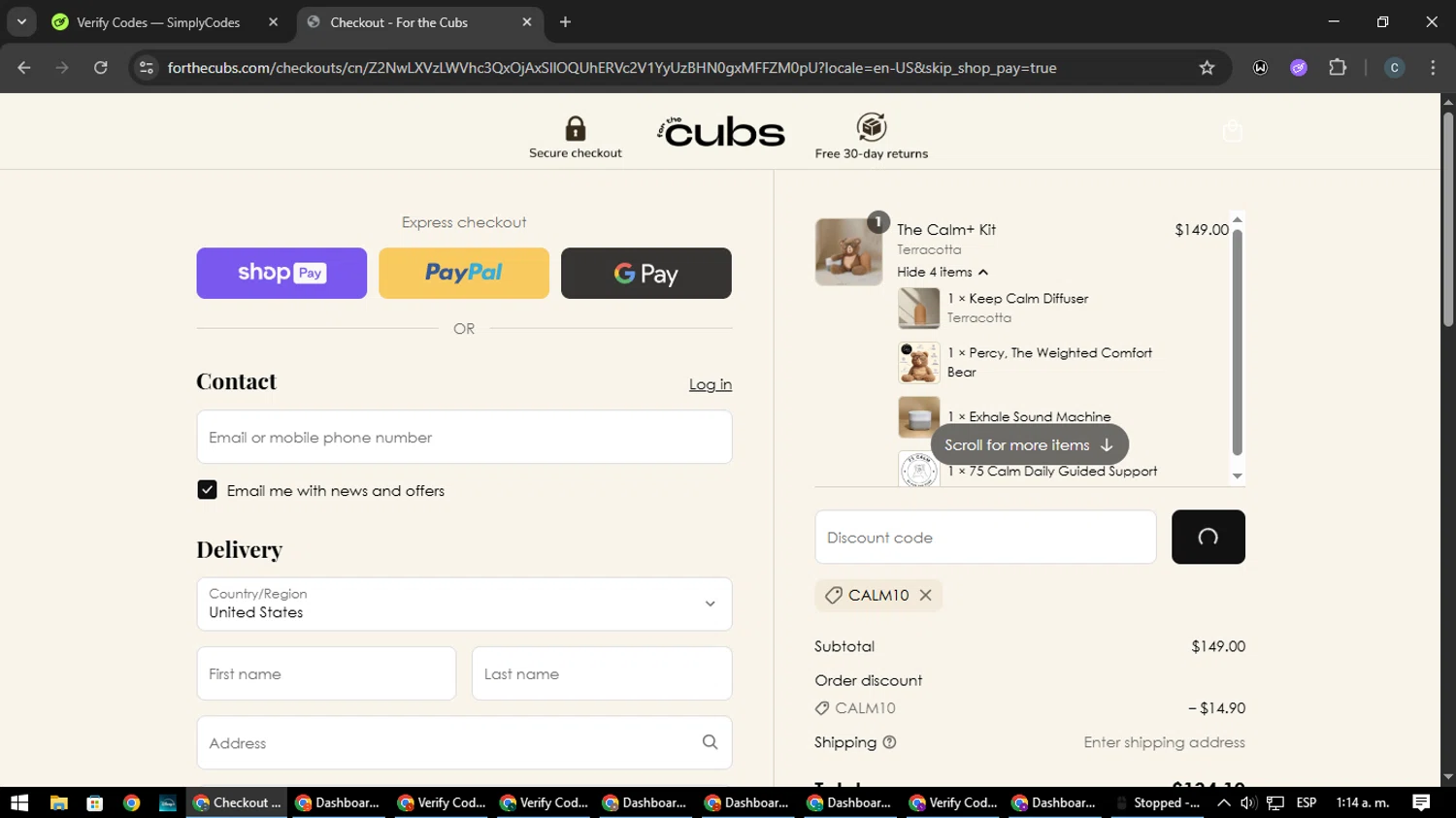The height and width of the screenshot is (818, 1456).
Task: Open the Country/Region dropdown
Action: coord(464,604)
